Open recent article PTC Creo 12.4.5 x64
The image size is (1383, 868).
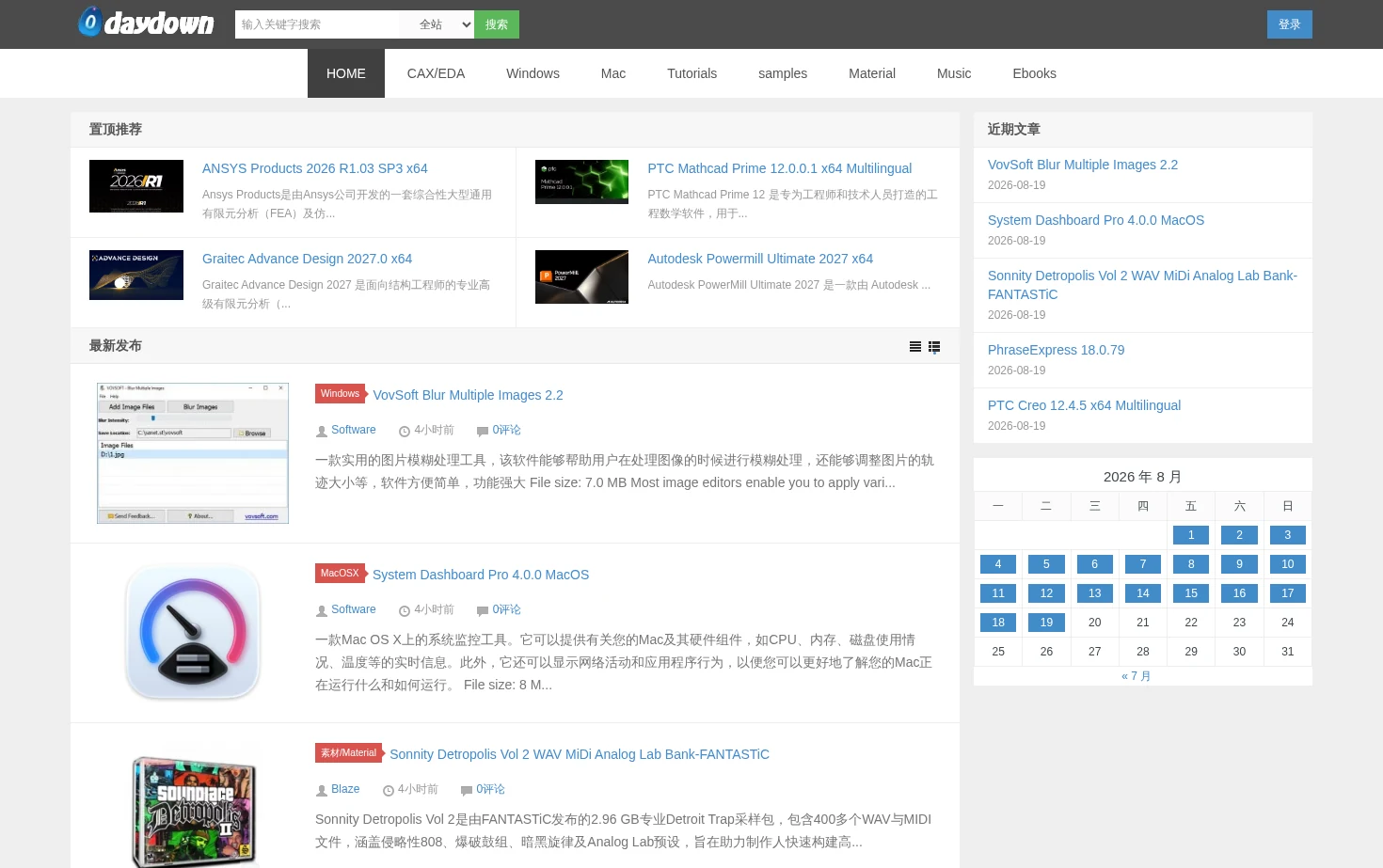[1084, 405]
